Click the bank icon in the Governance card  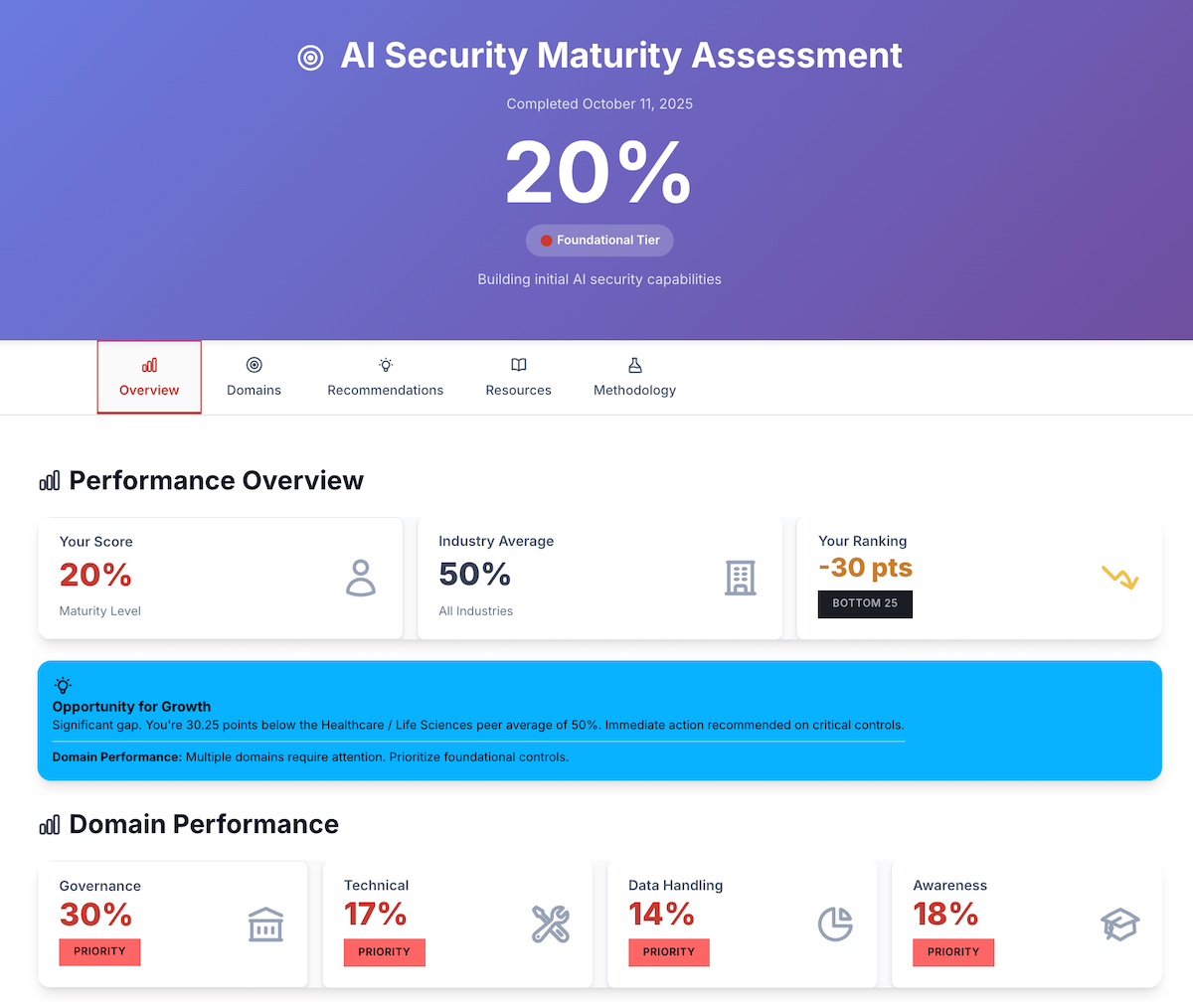265,924
